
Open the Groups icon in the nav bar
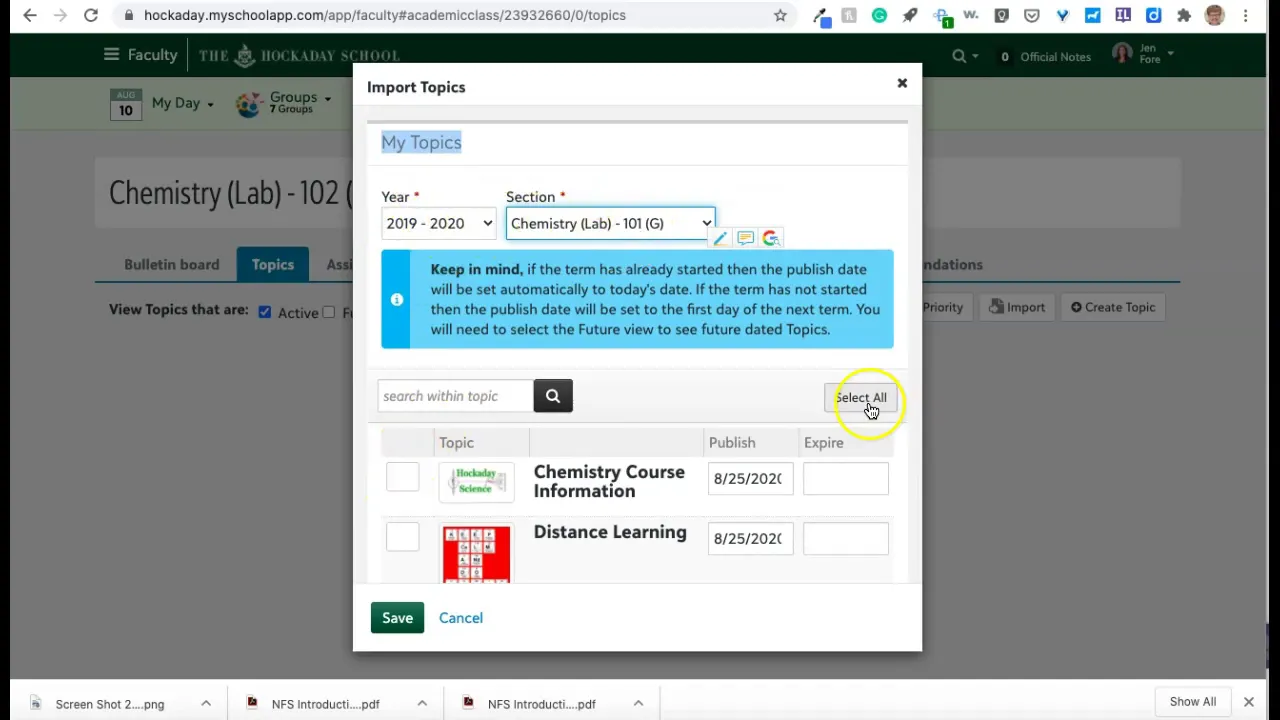(x=249, y=104)
